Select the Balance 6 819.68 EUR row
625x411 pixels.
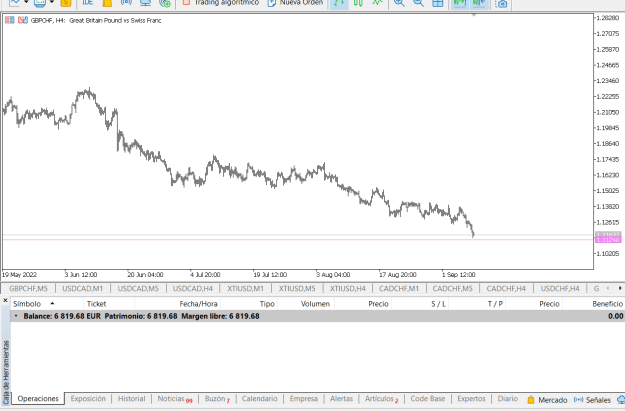(x=318, y=316)
